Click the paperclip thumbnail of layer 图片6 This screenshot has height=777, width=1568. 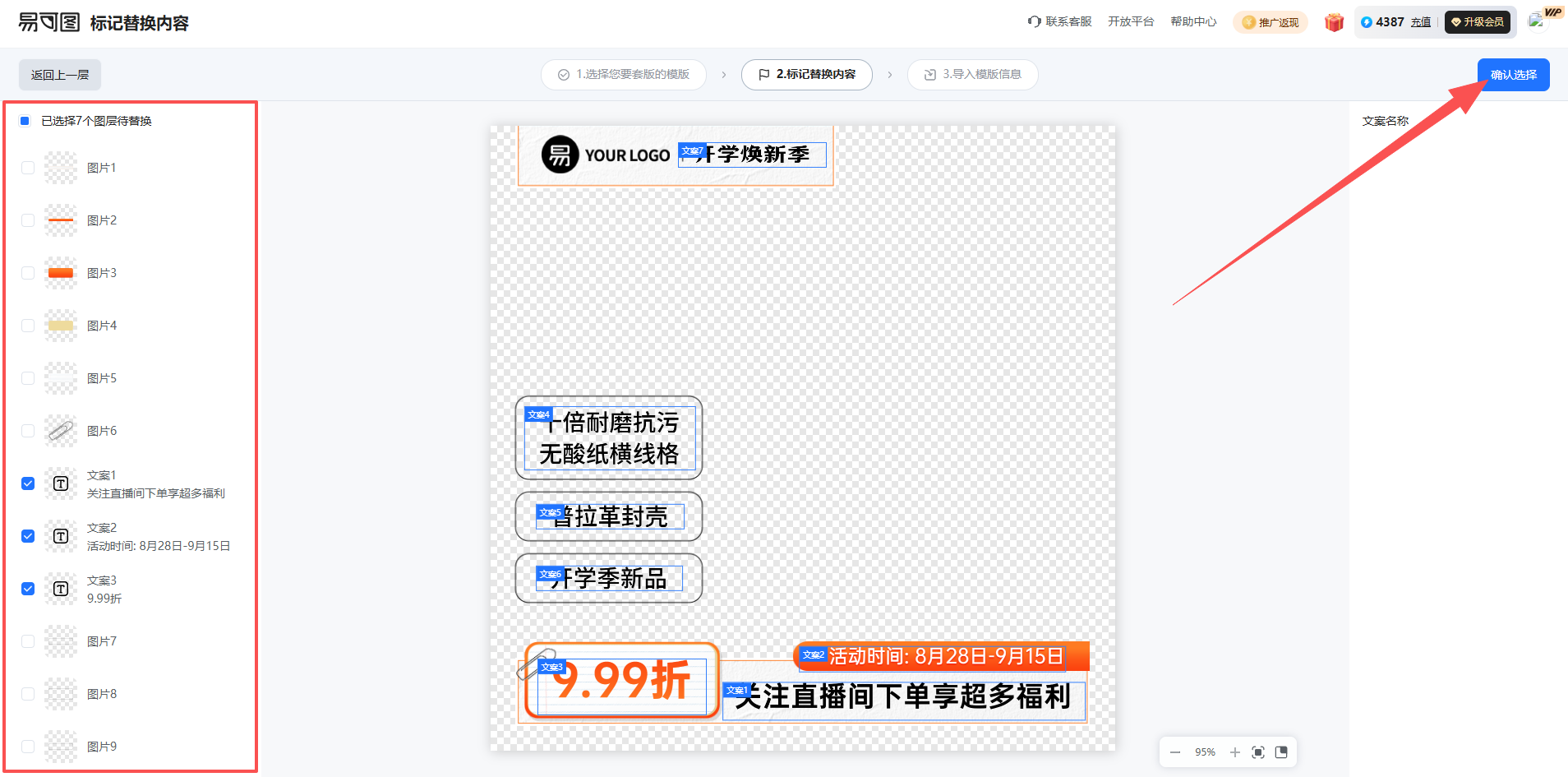pos(60,430)
